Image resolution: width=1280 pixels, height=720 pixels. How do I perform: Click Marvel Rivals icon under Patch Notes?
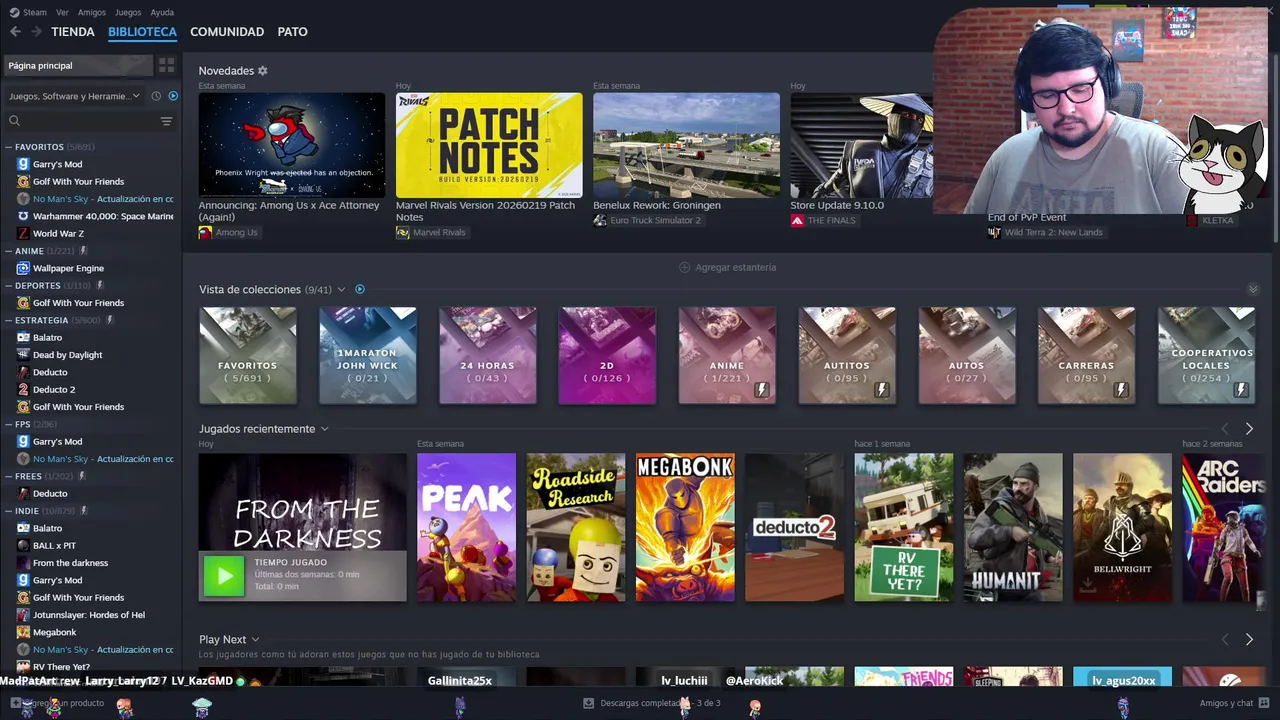tap(403, 232)
